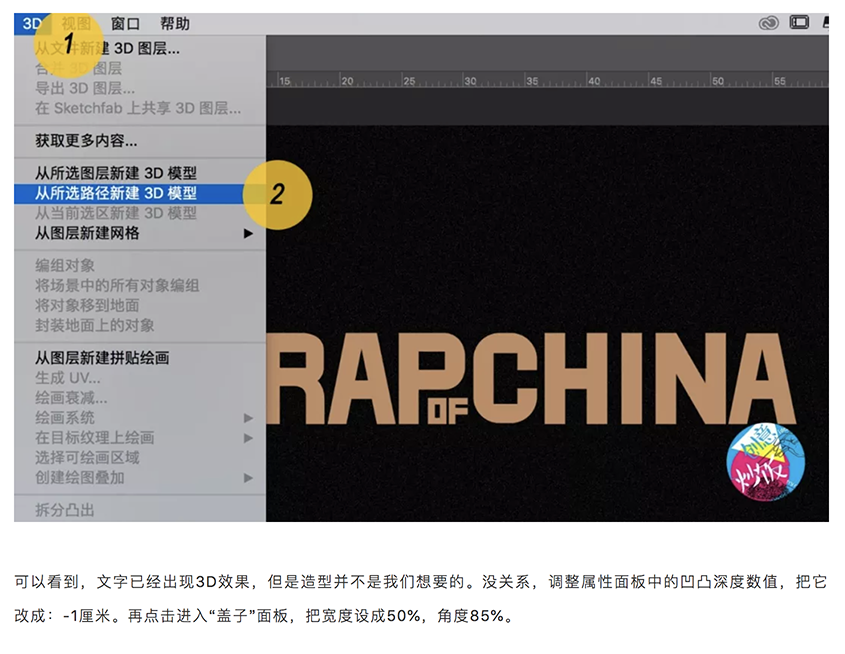
Task: Click 生成 UV... menu entry
Action: coord(68,378)
